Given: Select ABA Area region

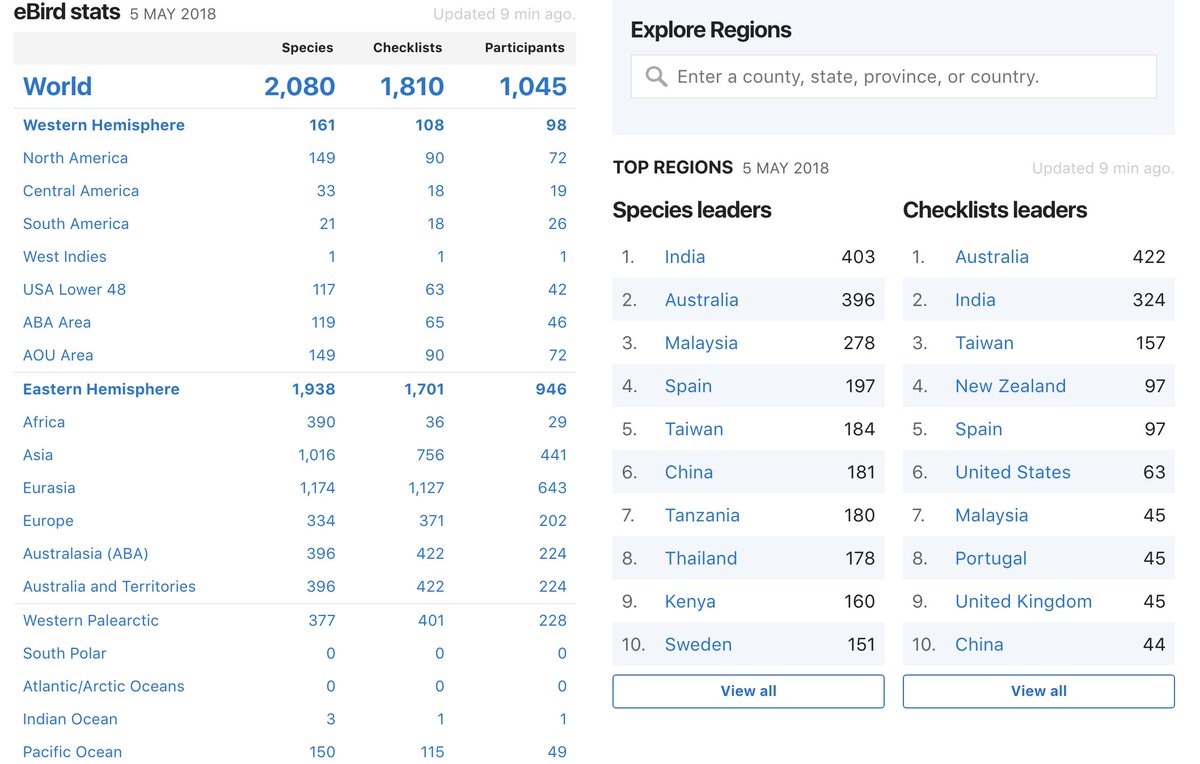Looking at the screenshot, I should [x=57, y=323].
